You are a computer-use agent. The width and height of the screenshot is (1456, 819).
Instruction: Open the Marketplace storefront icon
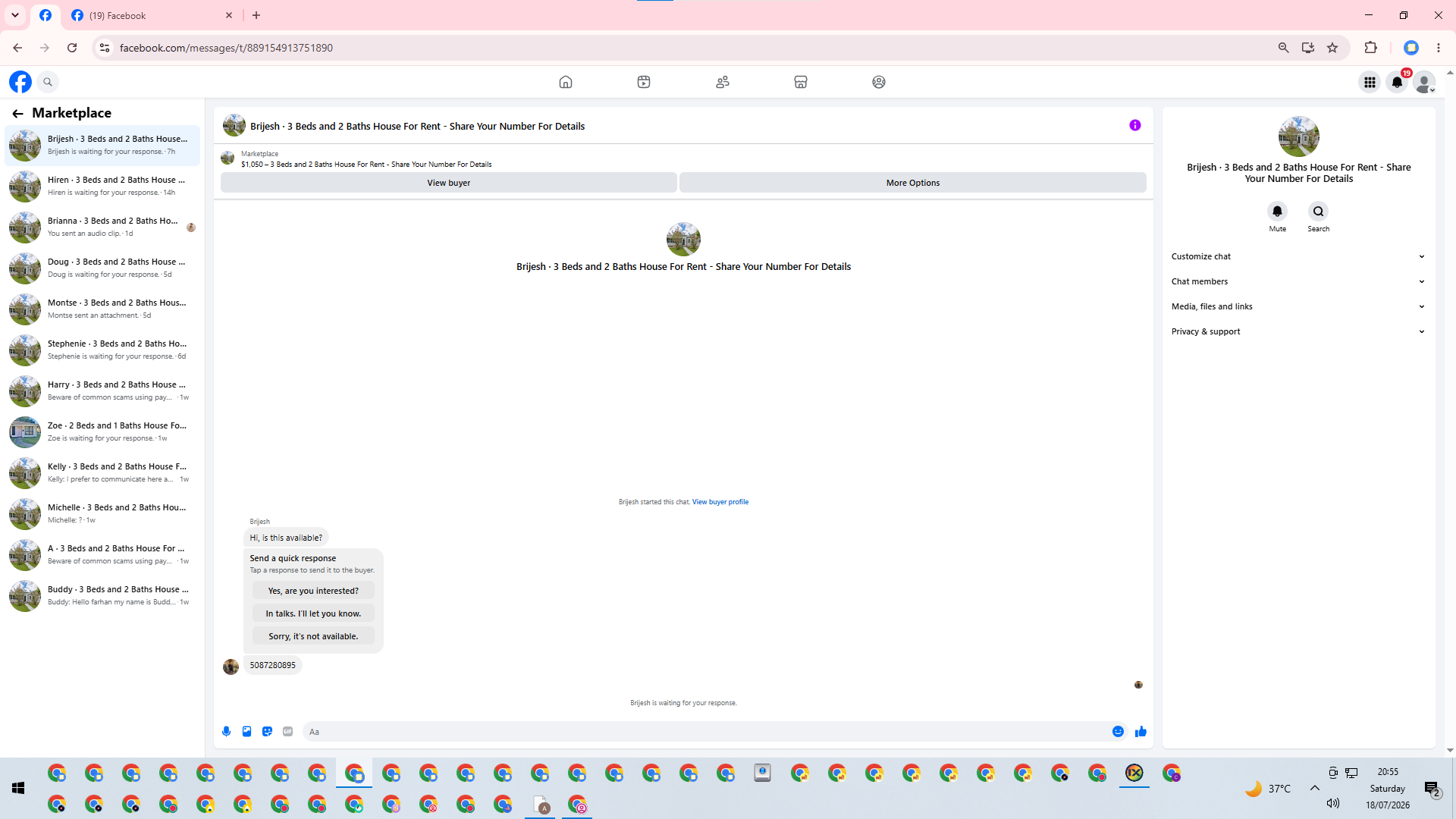coord(801,82)
